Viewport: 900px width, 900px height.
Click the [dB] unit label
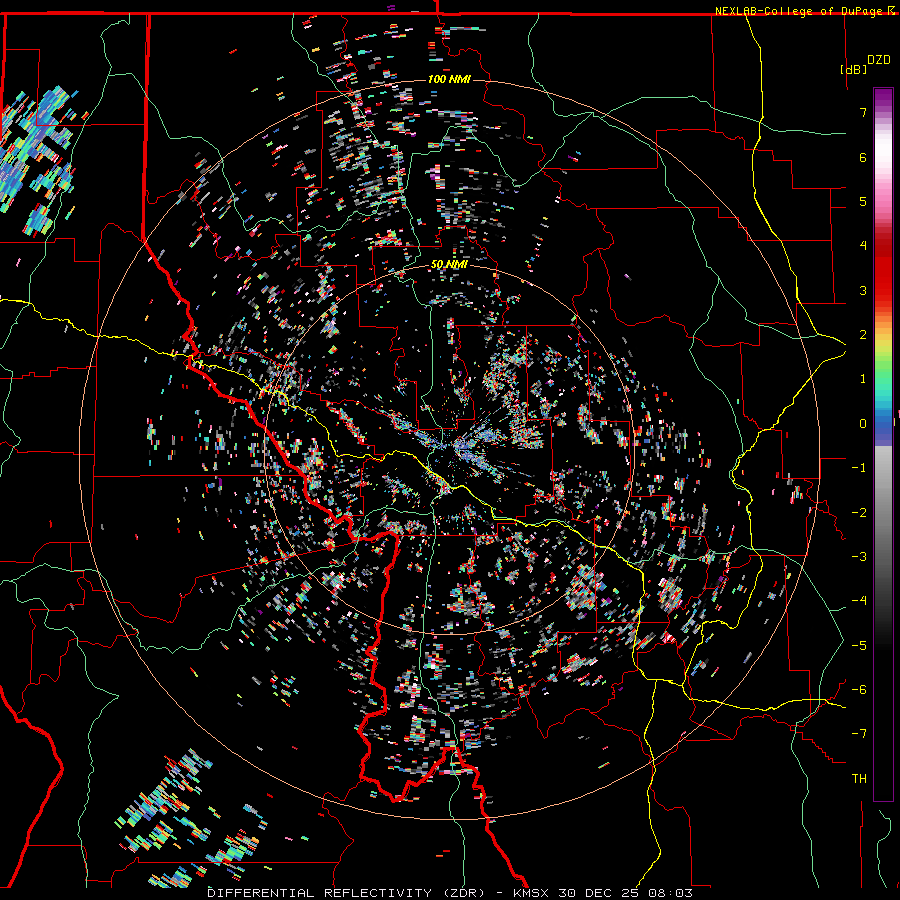coord(854,69)
